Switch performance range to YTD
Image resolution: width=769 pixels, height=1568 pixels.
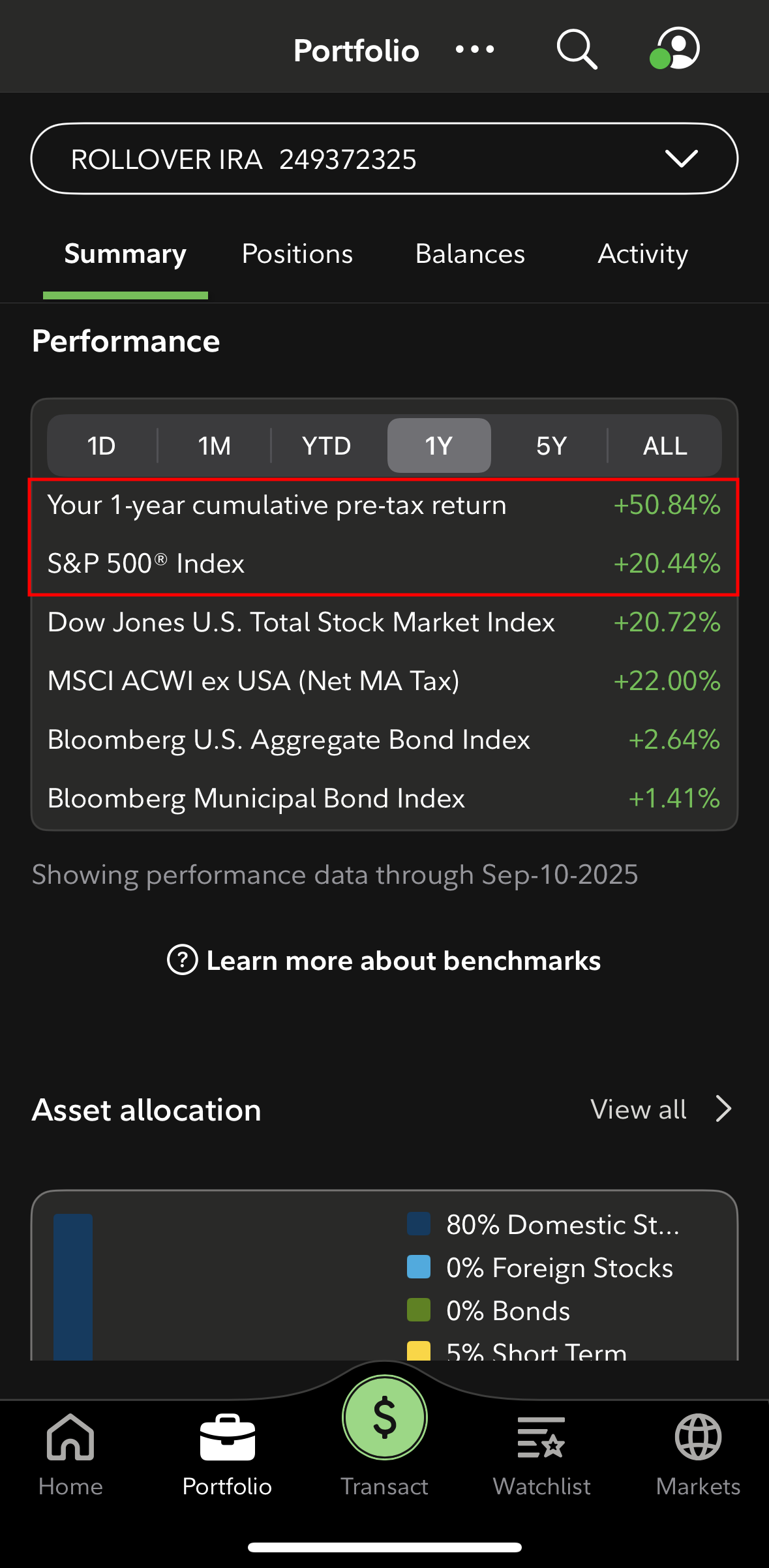[326, 446]
